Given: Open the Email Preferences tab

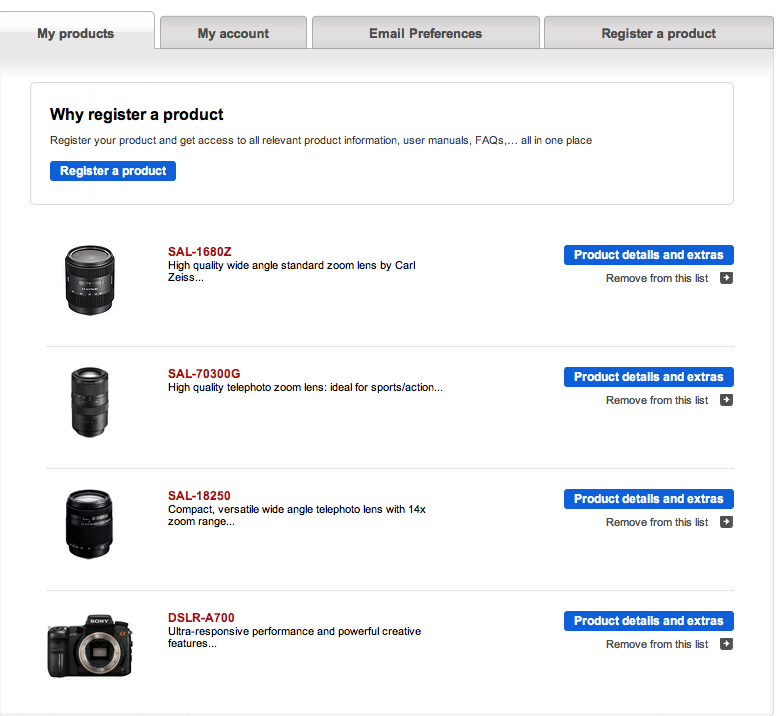Looking at the screenshot, I should tap(425, 33).
